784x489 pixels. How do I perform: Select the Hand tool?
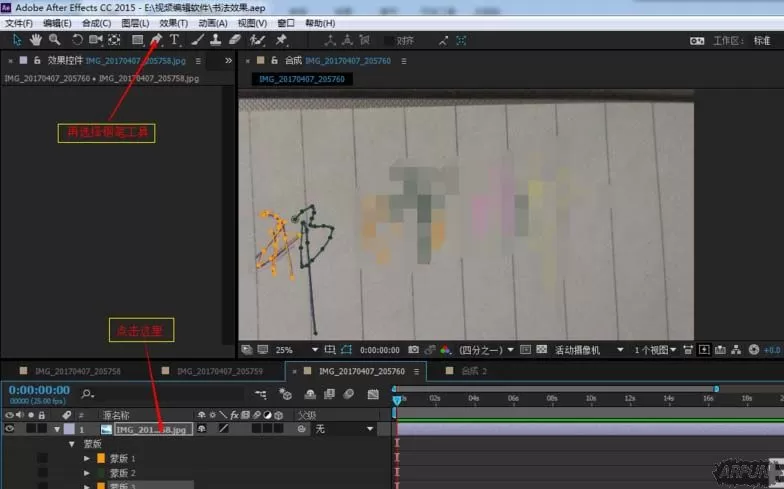pyautogui.click(x=36, y=40)
